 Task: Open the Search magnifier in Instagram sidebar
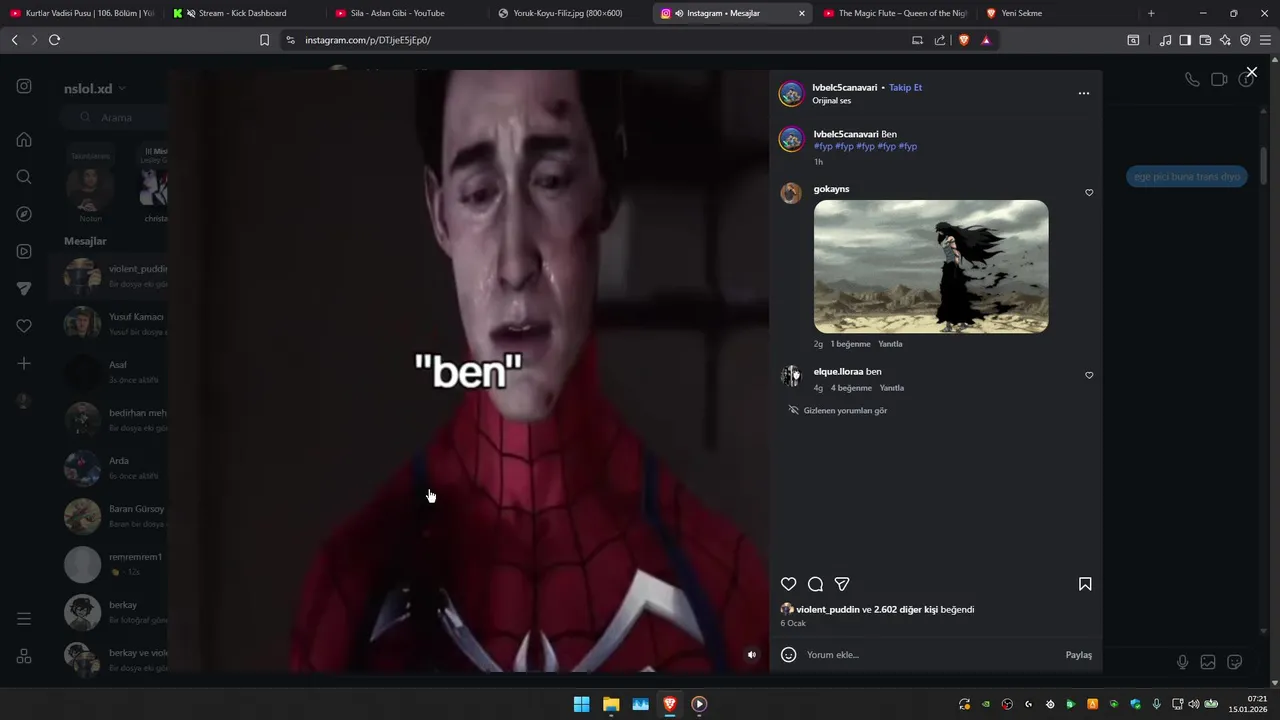pos(24,177)
